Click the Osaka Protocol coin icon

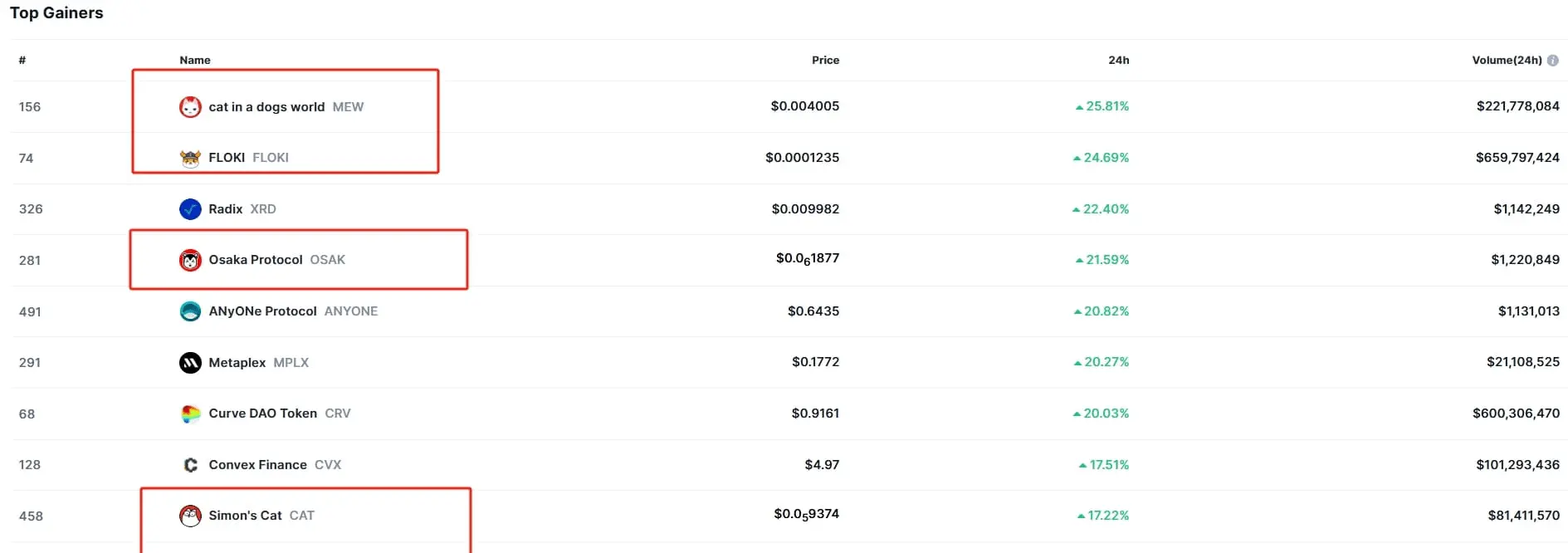point(190,260)
